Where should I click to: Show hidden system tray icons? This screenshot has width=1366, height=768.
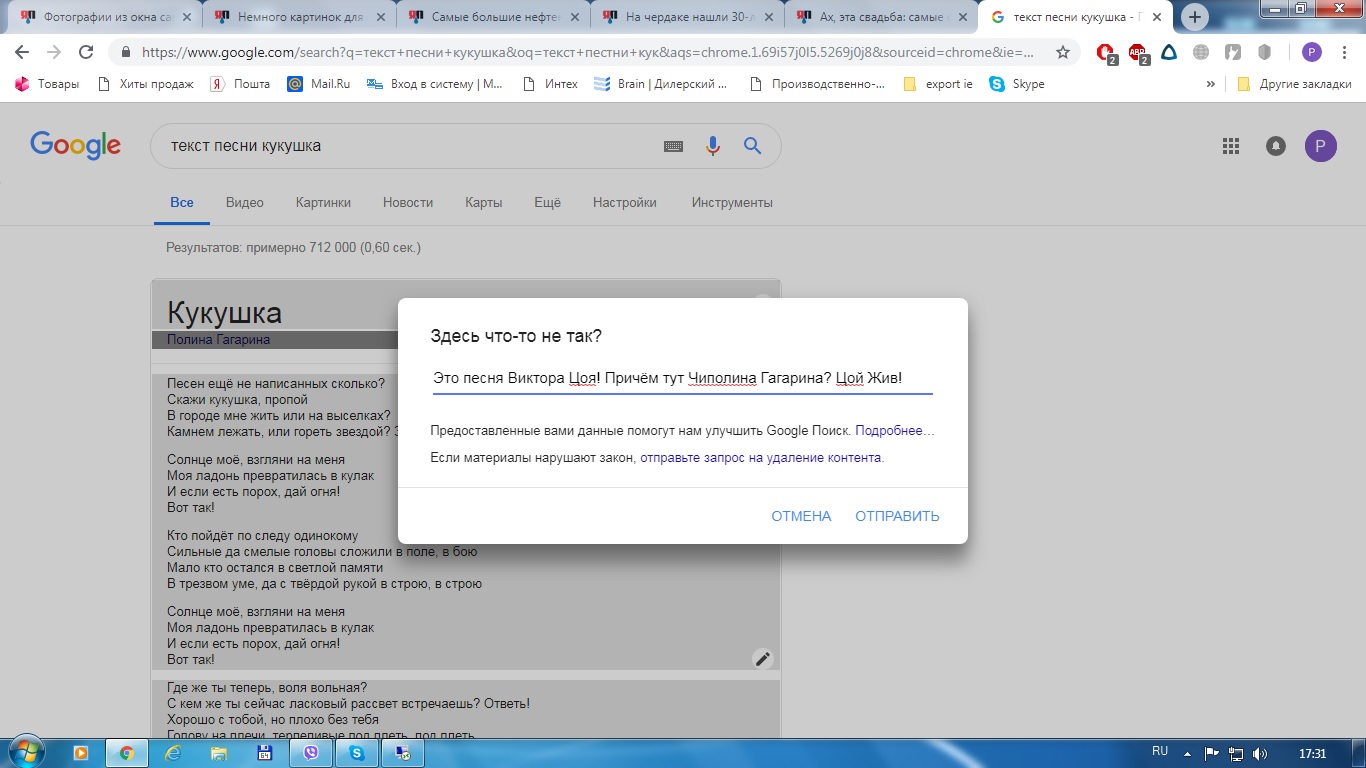tap(1188, 753)
